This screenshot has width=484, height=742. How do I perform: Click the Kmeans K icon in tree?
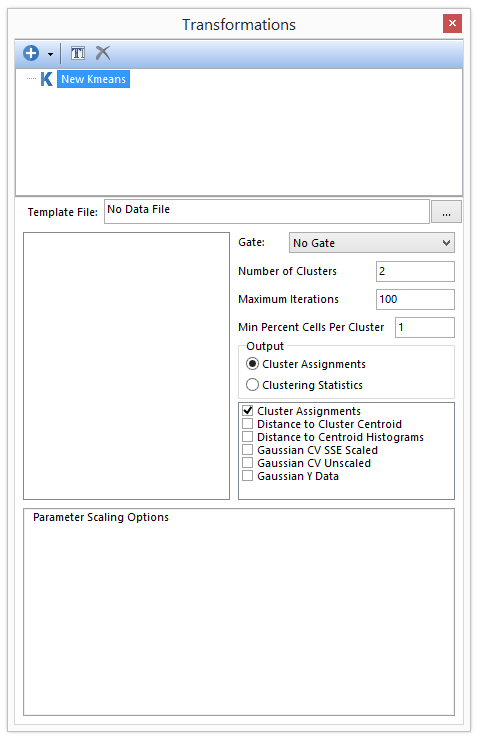pyautogui.click(x=46, y=79)
